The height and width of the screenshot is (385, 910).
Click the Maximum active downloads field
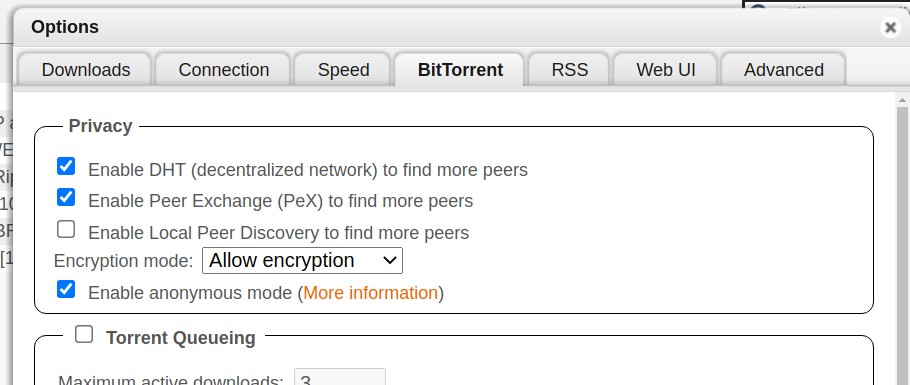340,377
